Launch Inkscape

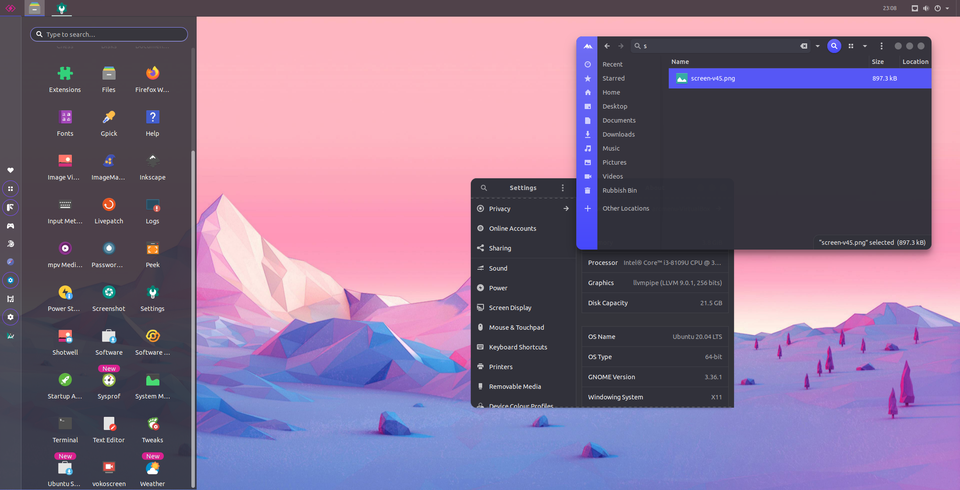point(152,167)
